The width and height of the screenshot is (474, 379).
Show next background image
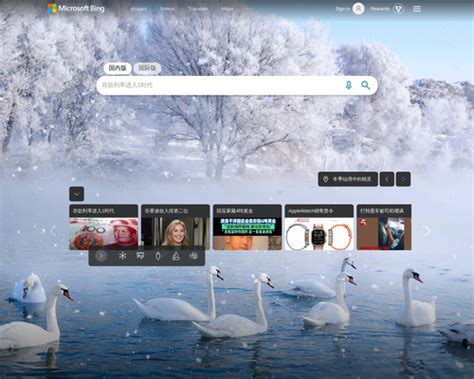pos(403,179)
